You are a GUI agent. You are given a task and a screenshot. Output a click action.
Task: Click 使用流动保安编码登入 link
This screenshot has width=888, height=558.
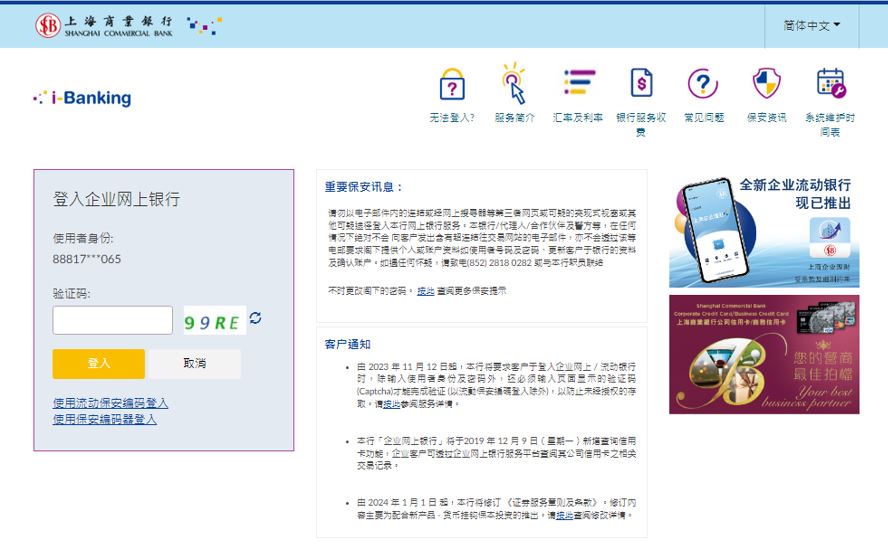point(111,403)
